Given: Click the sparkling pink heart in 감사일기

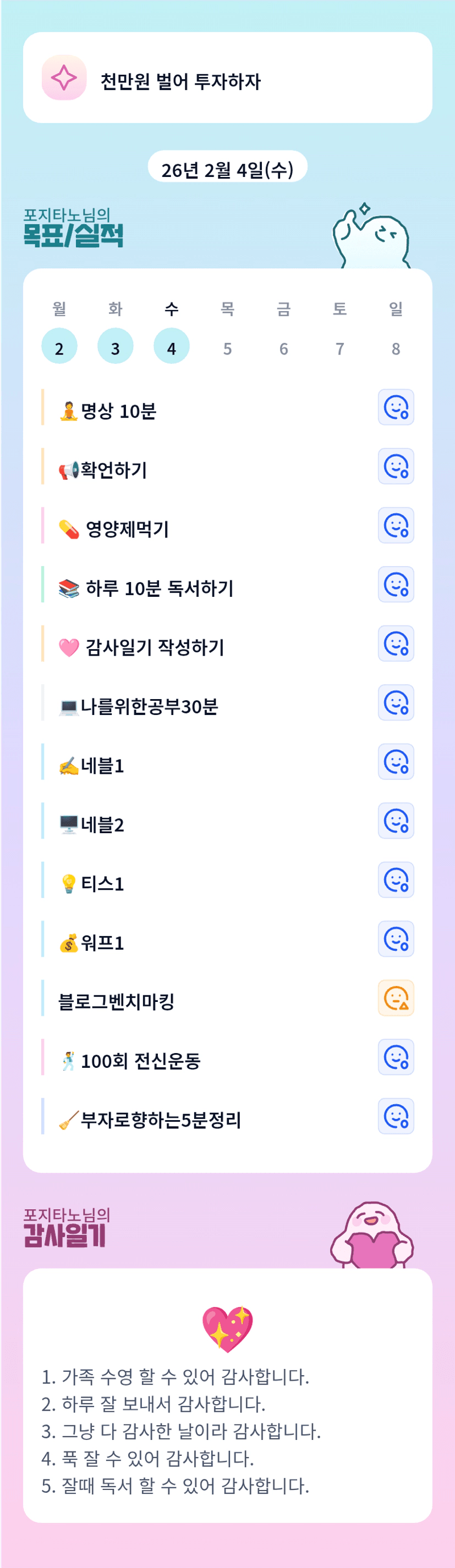Looking at the screenshot, I should pos(227,1328).
